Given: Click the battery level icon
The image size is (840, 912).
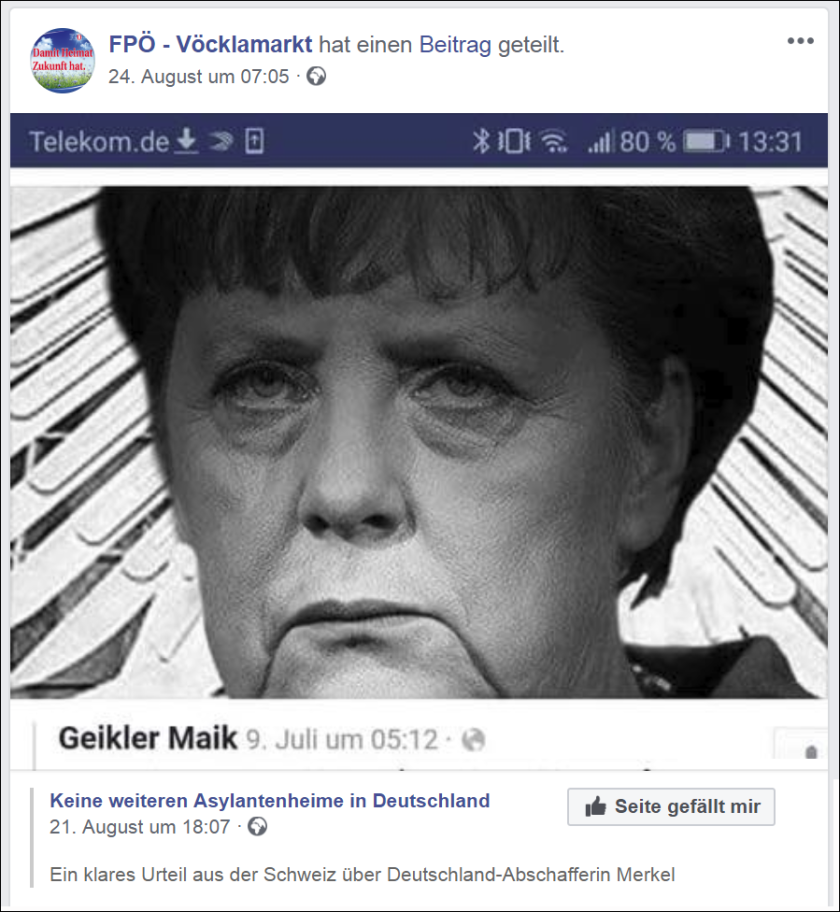Looking at the screenshot, I should click(x=706, y=141).
